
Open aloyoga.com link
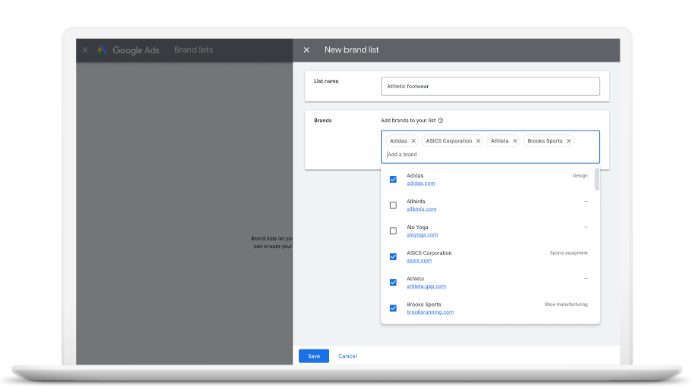point(422,235)
